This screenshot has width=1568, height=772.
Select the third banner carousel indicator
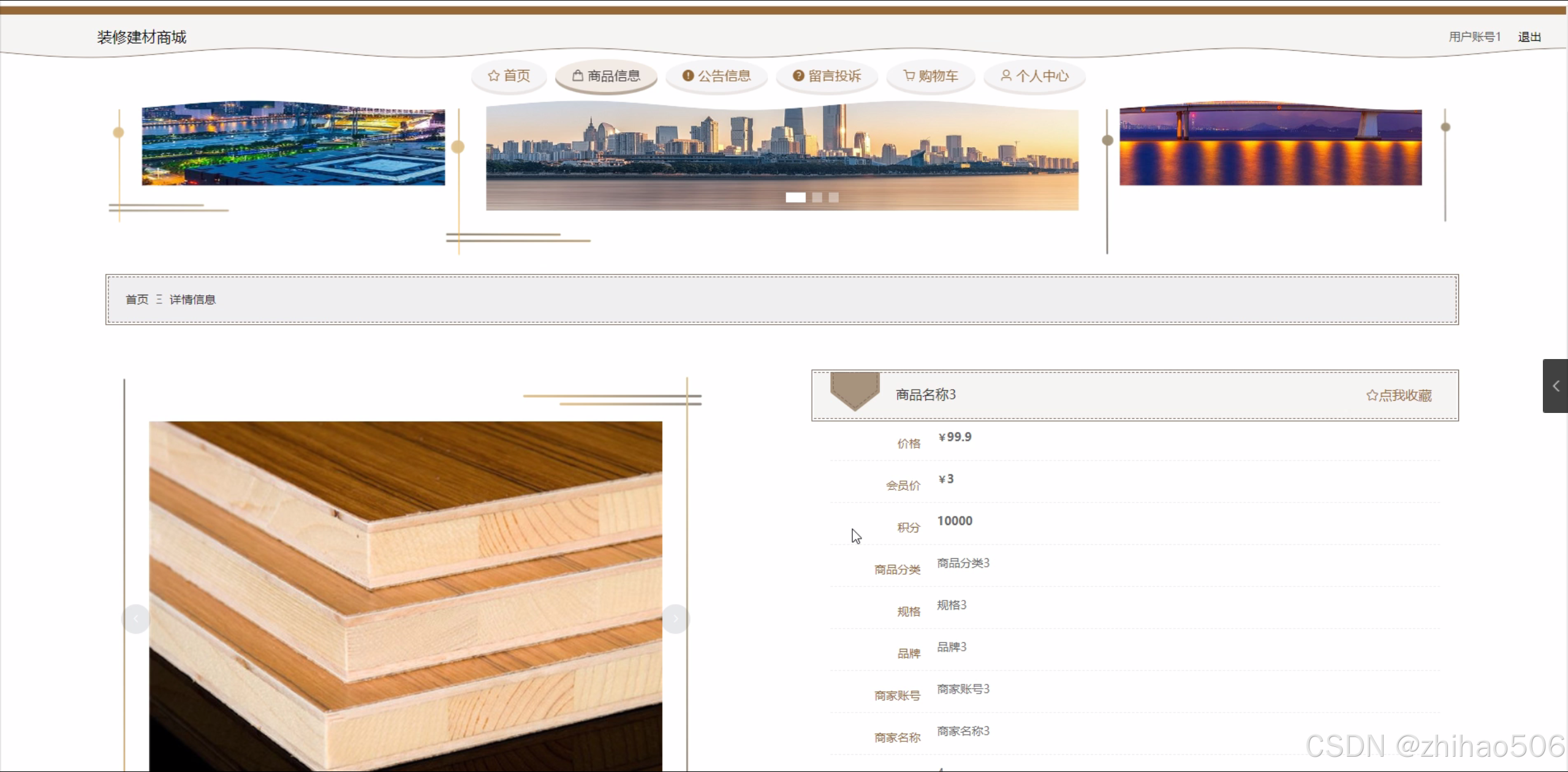tap(833, 197)
